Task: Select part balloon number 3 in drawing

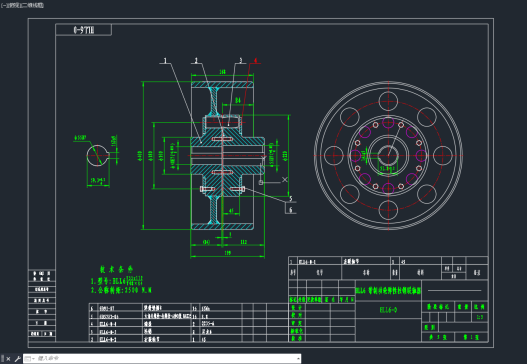Action: coord(241,60)
